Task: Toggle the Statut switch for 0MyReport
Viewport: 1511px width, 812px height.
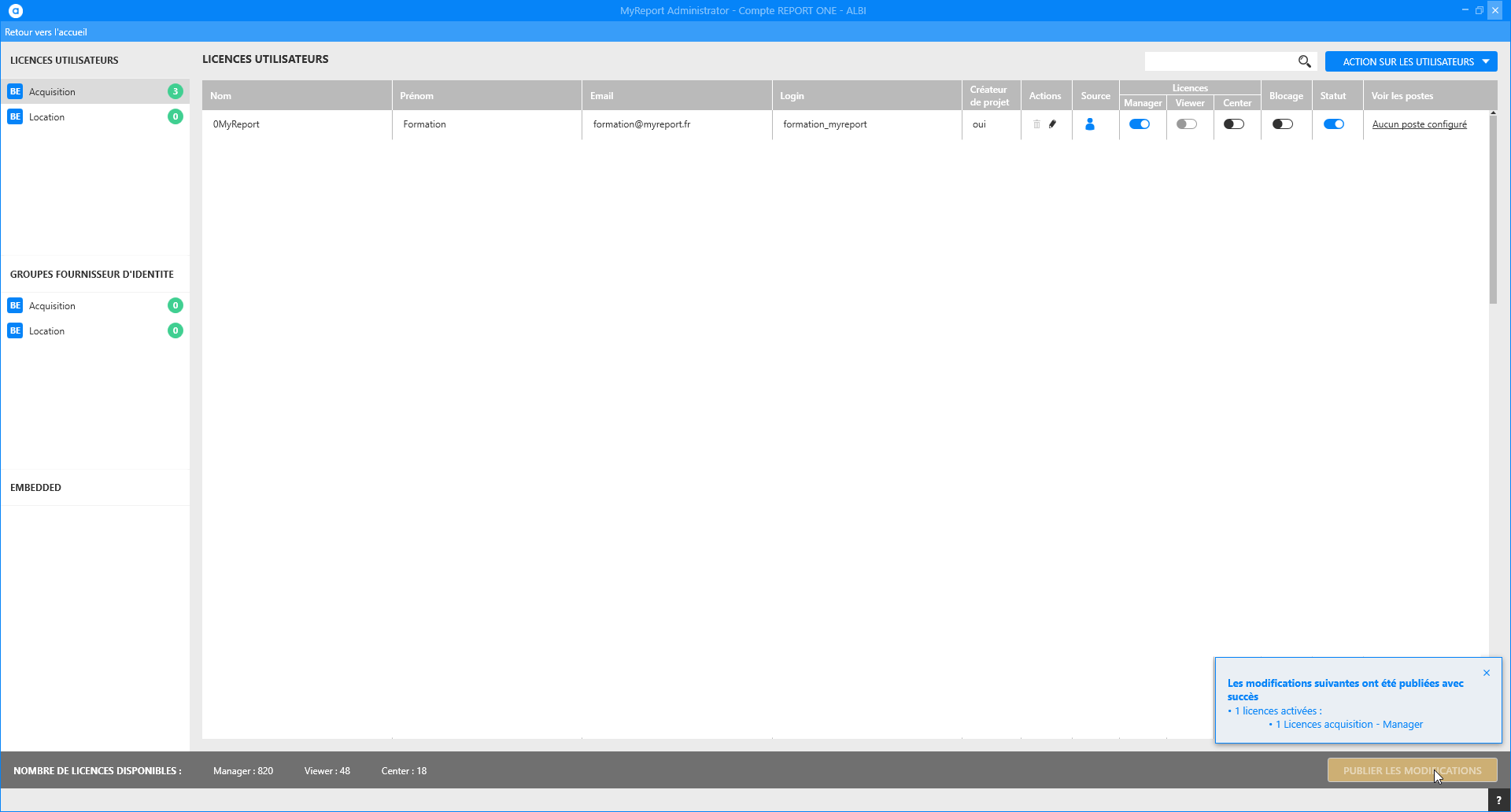Action: pyautogui.click(x=1334, y=124)
